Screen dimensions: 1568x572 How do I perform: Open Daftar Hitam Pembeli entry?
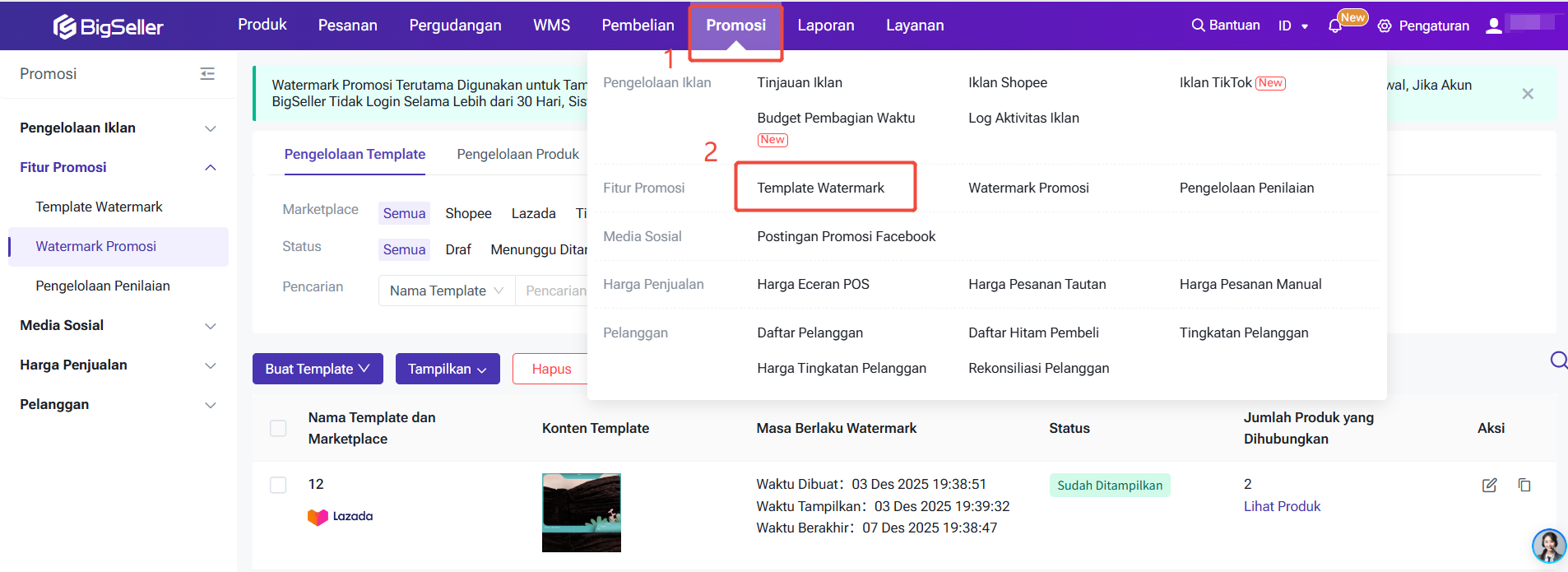pyautogui.click(x=1033, y=333)
